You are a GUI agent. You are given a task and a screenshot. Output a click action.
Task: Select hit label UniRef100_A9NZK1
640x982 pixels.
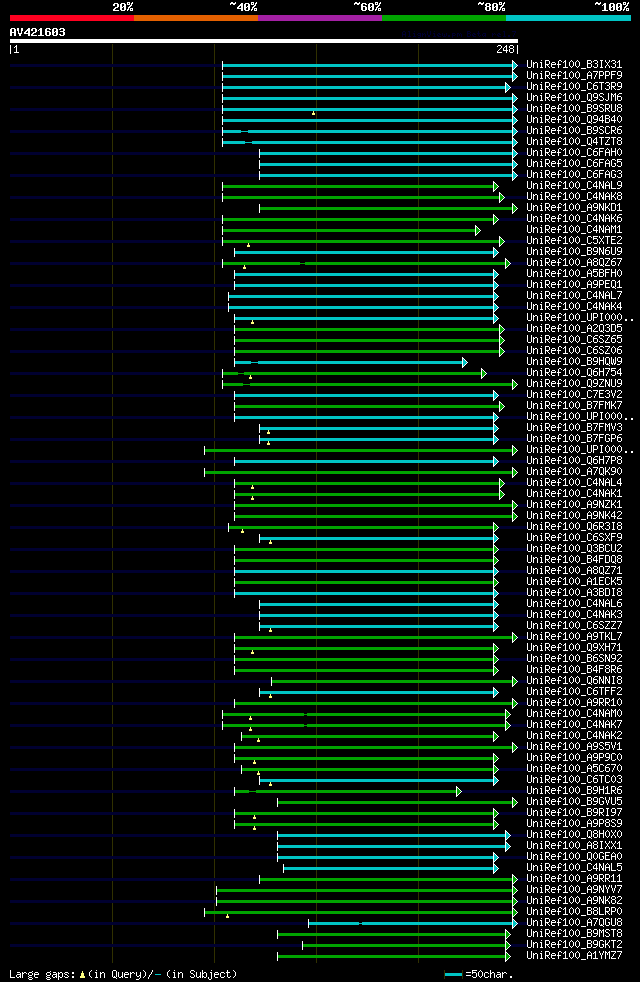click(x=574, y=505)
